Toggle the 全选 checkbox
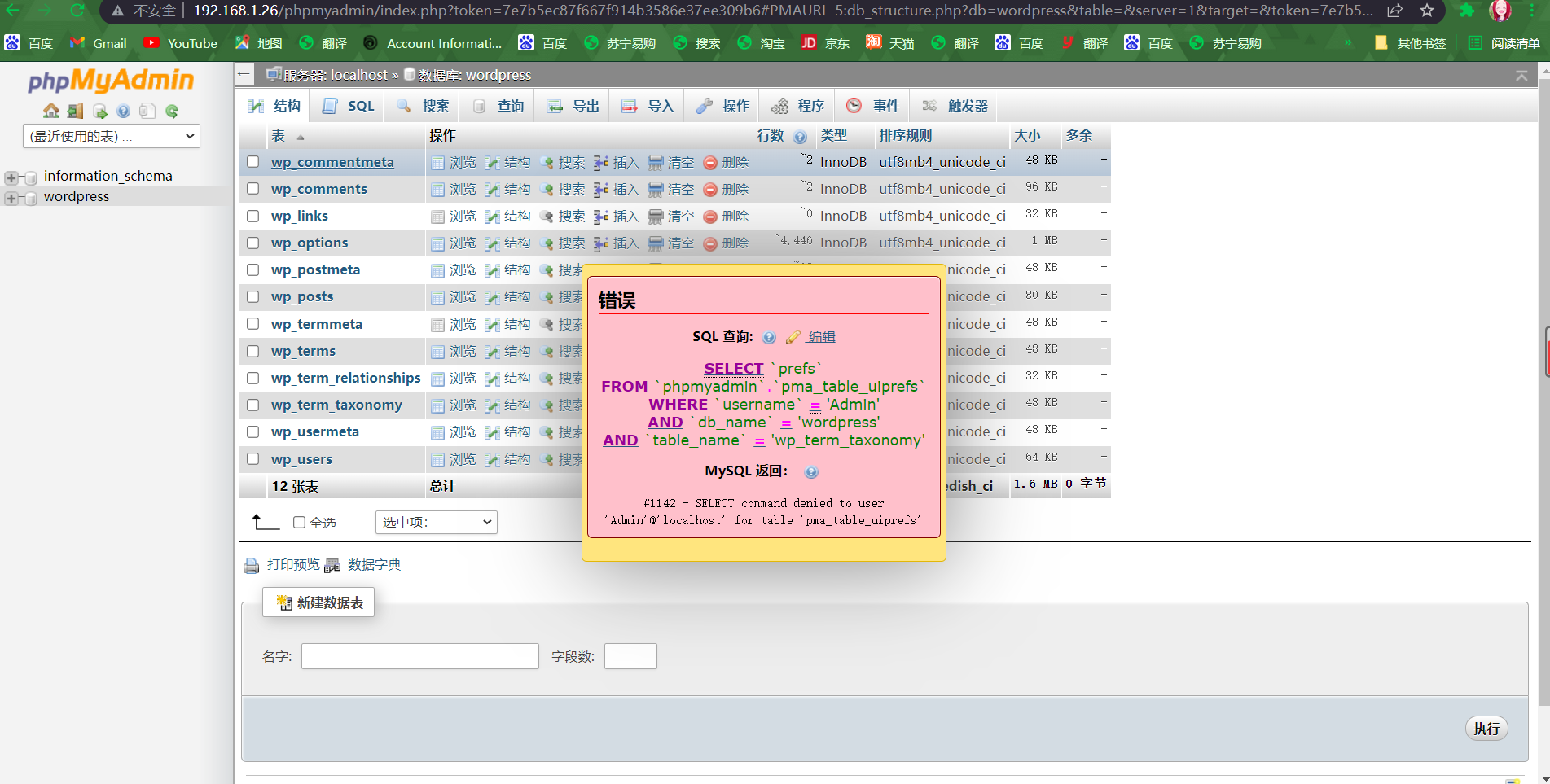The width and height of the screenshot is (1550, 784). (299, 523)
